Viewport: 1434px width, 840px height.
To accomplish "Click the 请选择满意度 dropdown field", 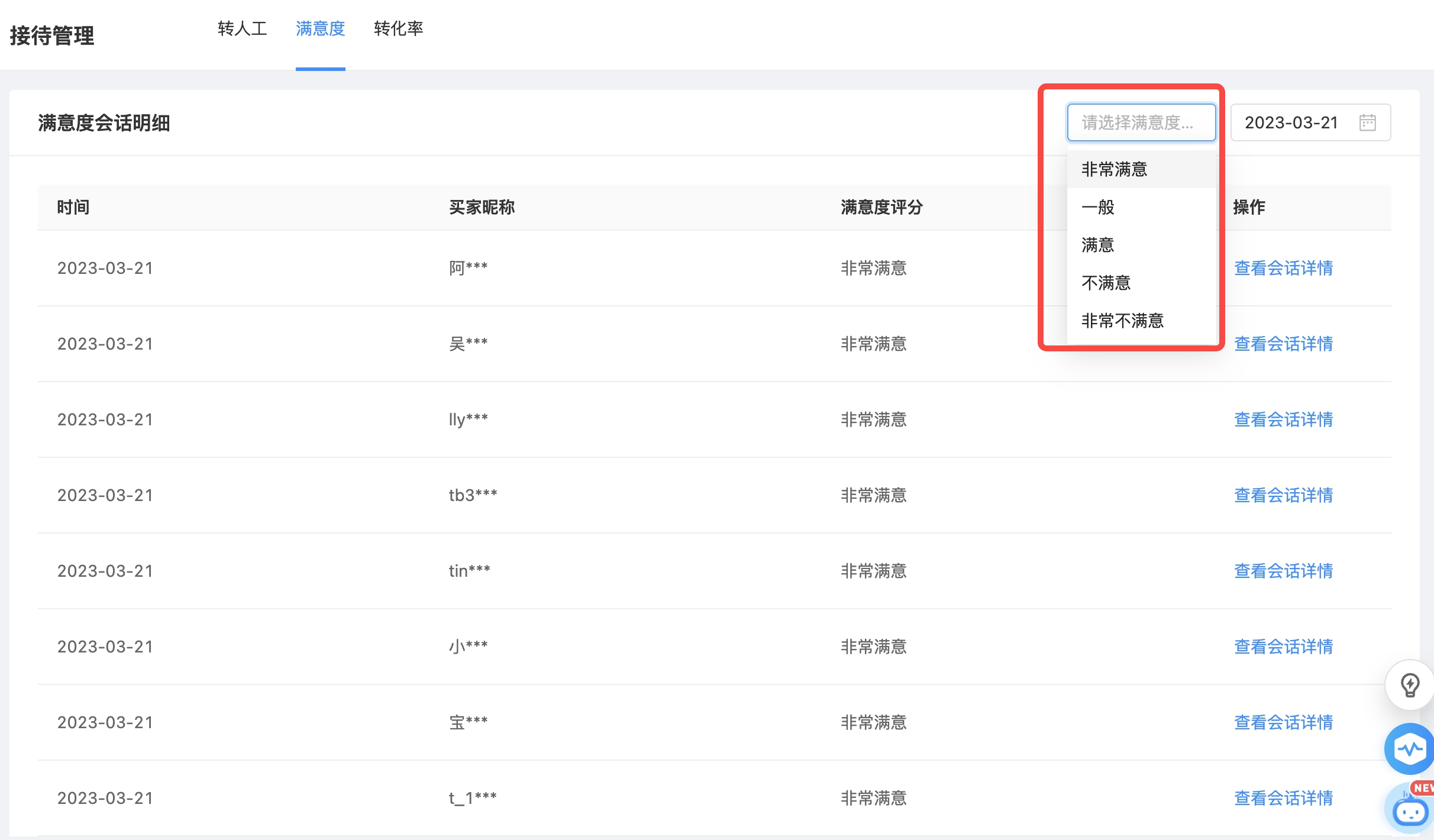I will [1141, 122].
